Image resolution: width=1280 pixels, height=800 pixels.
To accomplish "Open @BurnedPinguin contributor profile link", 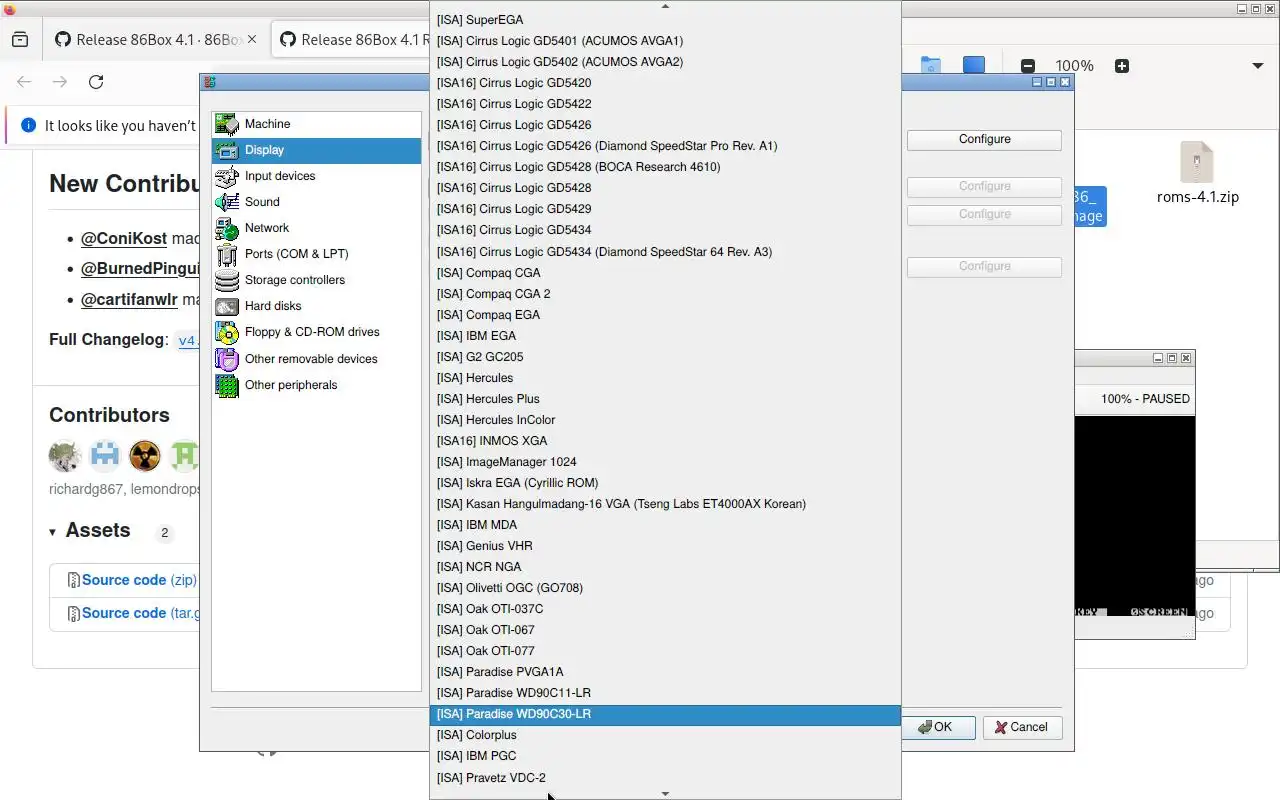I will 140,269.
